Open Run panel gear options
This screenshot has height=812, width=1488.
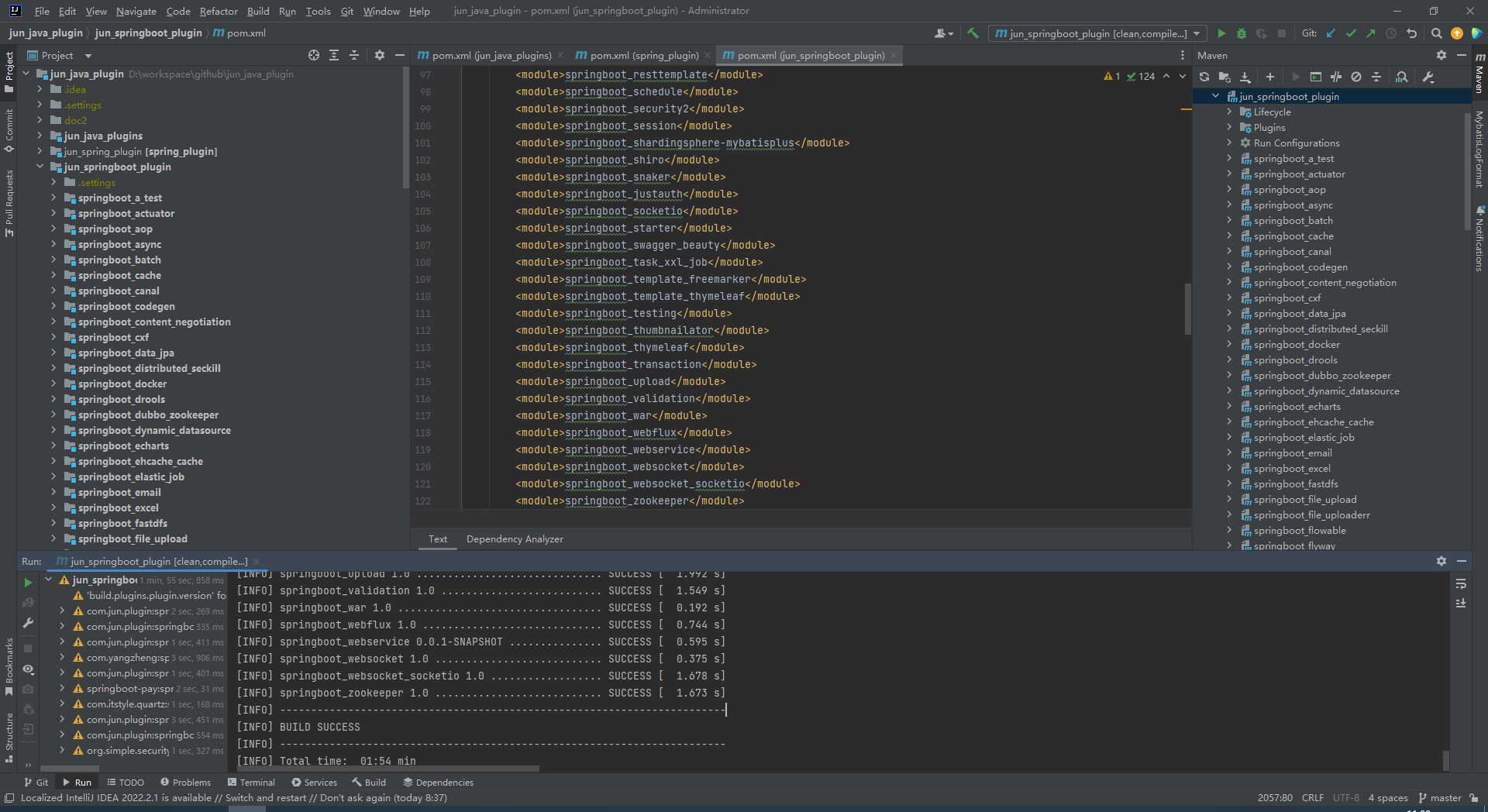click(x=1441, y=561)
